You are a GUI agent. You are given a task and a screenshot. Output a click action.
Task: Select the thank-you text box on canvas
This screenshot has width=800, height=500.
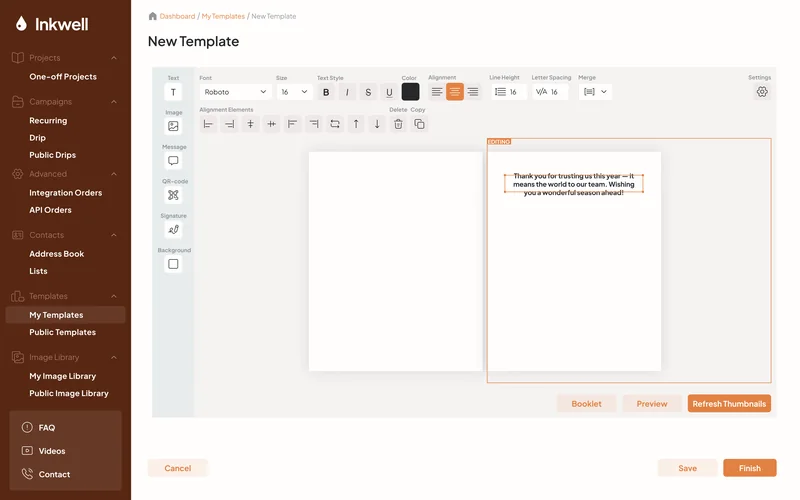[573, 184]
